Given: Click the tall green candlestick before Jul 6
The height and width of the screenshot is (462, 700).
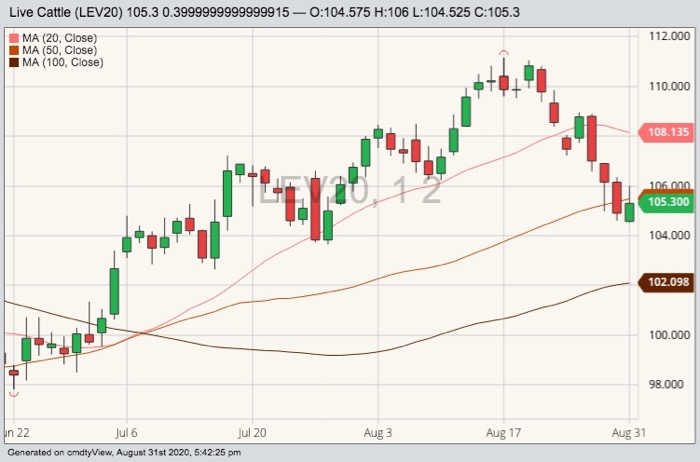Looking at the screenshot, I should pyautogui.click(x=114, y=291).
